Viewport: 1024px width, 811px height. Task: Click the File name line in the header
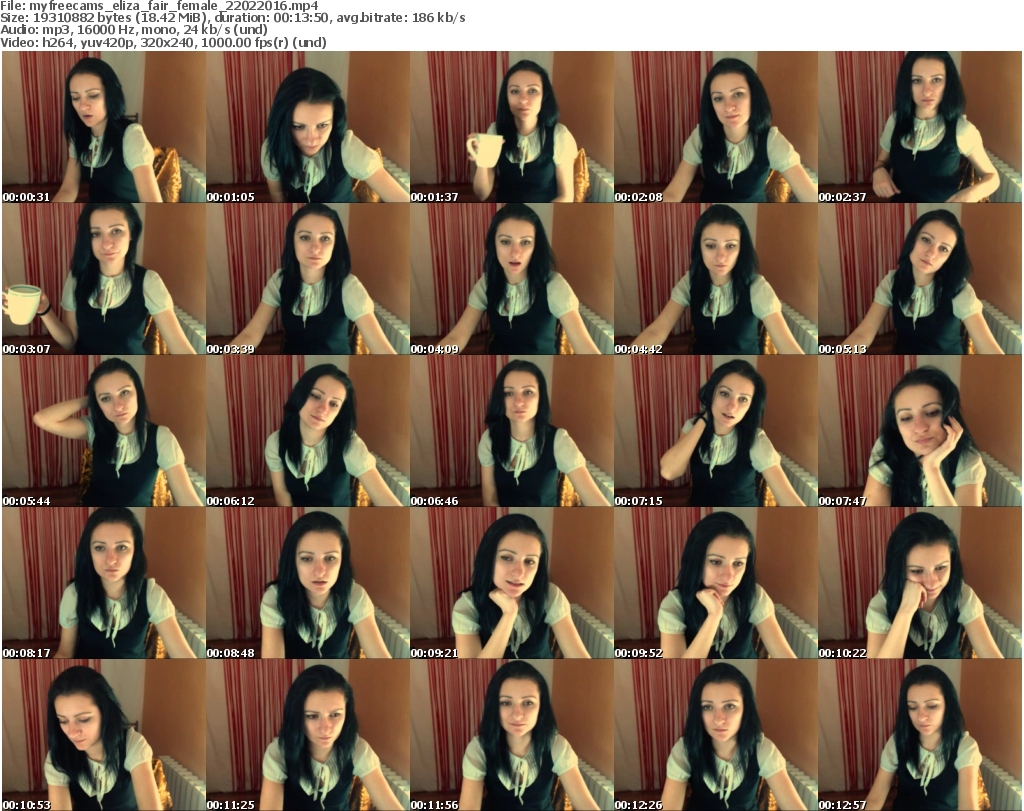pyautogui.click(x=159, y=6)
